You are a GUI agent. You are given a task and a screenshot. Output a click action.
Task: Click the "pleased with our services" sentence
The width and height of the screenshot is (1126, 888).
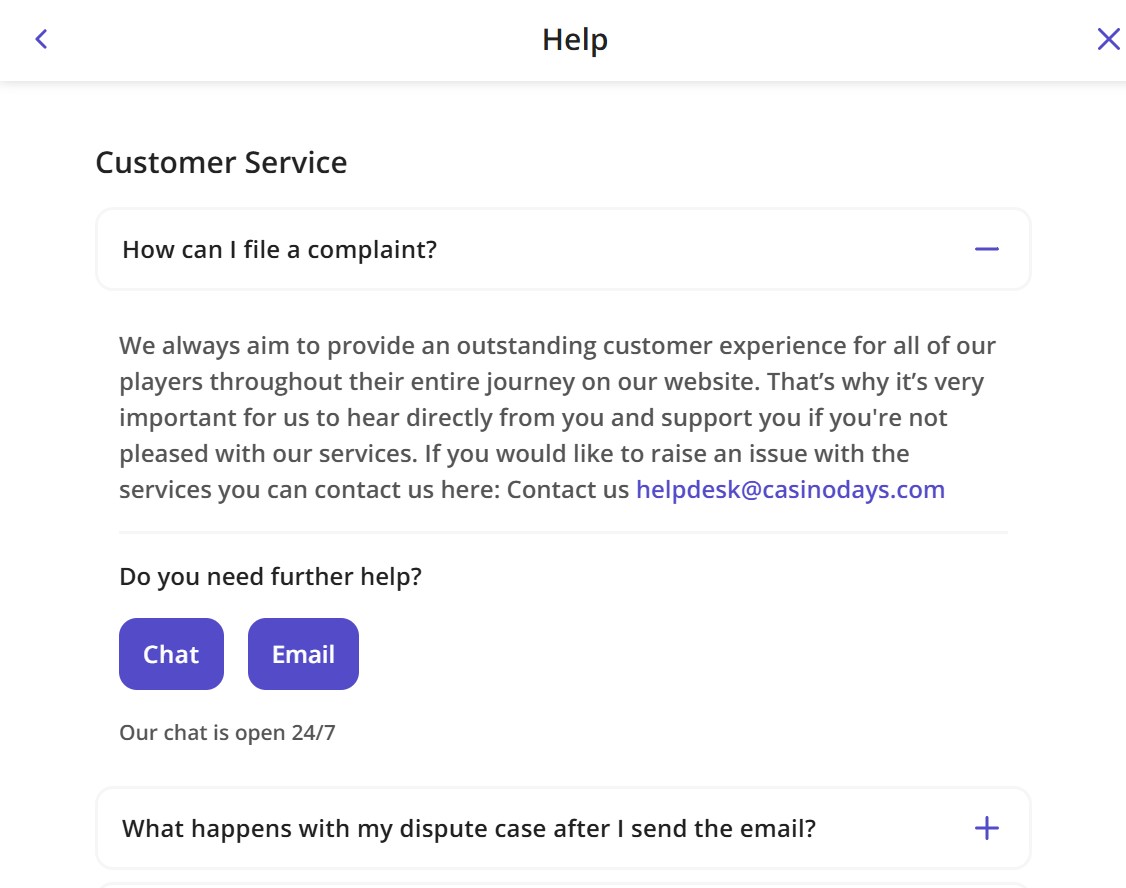[x=266, y=454]
